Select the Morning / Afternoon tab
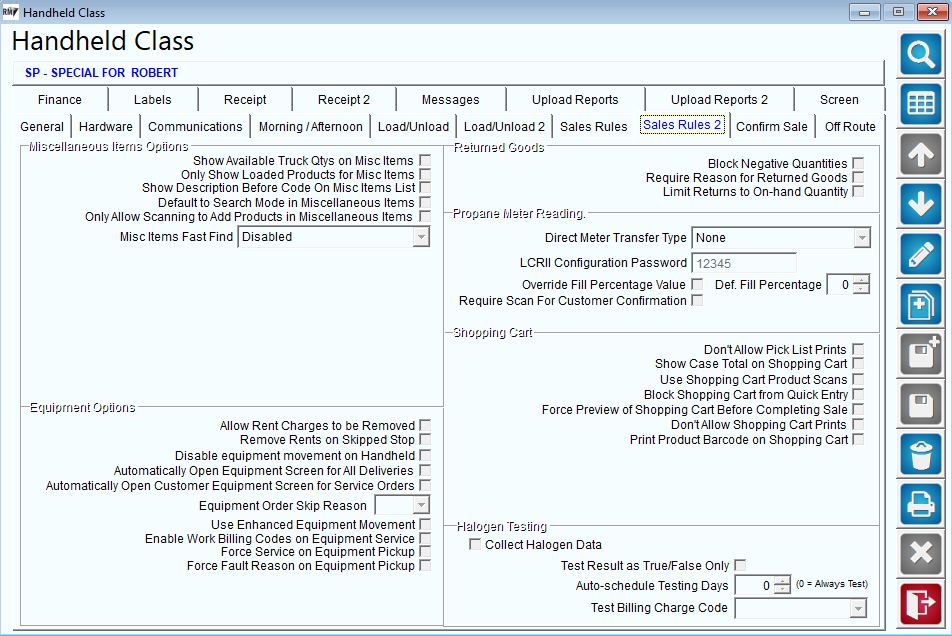Image resolution: width=952 pixels, height=636 pixels. [x=310, y=126]
